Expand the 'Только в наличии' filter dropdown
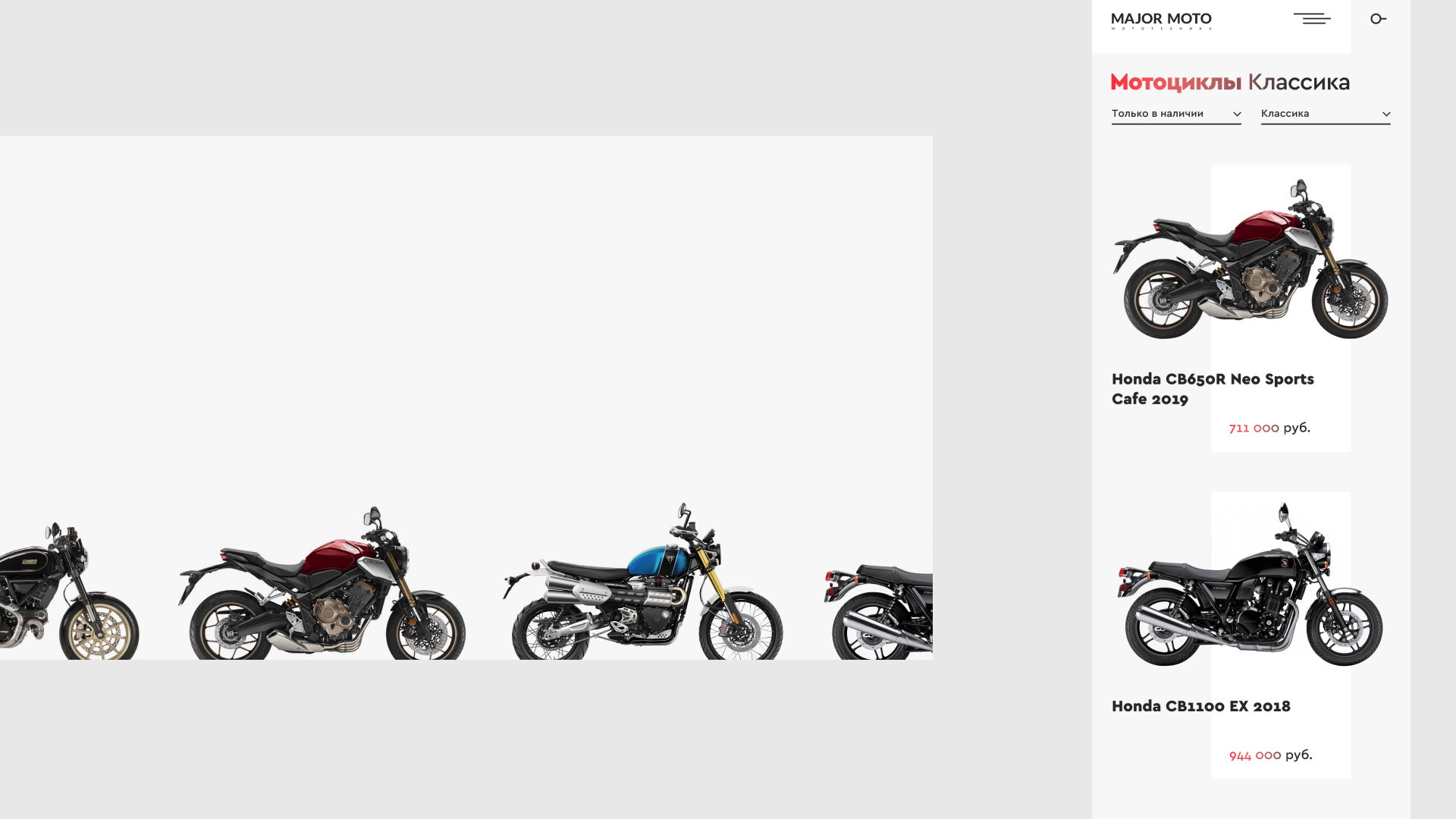The width and height of the screenshot is (1456, 819). point(1176,115)
